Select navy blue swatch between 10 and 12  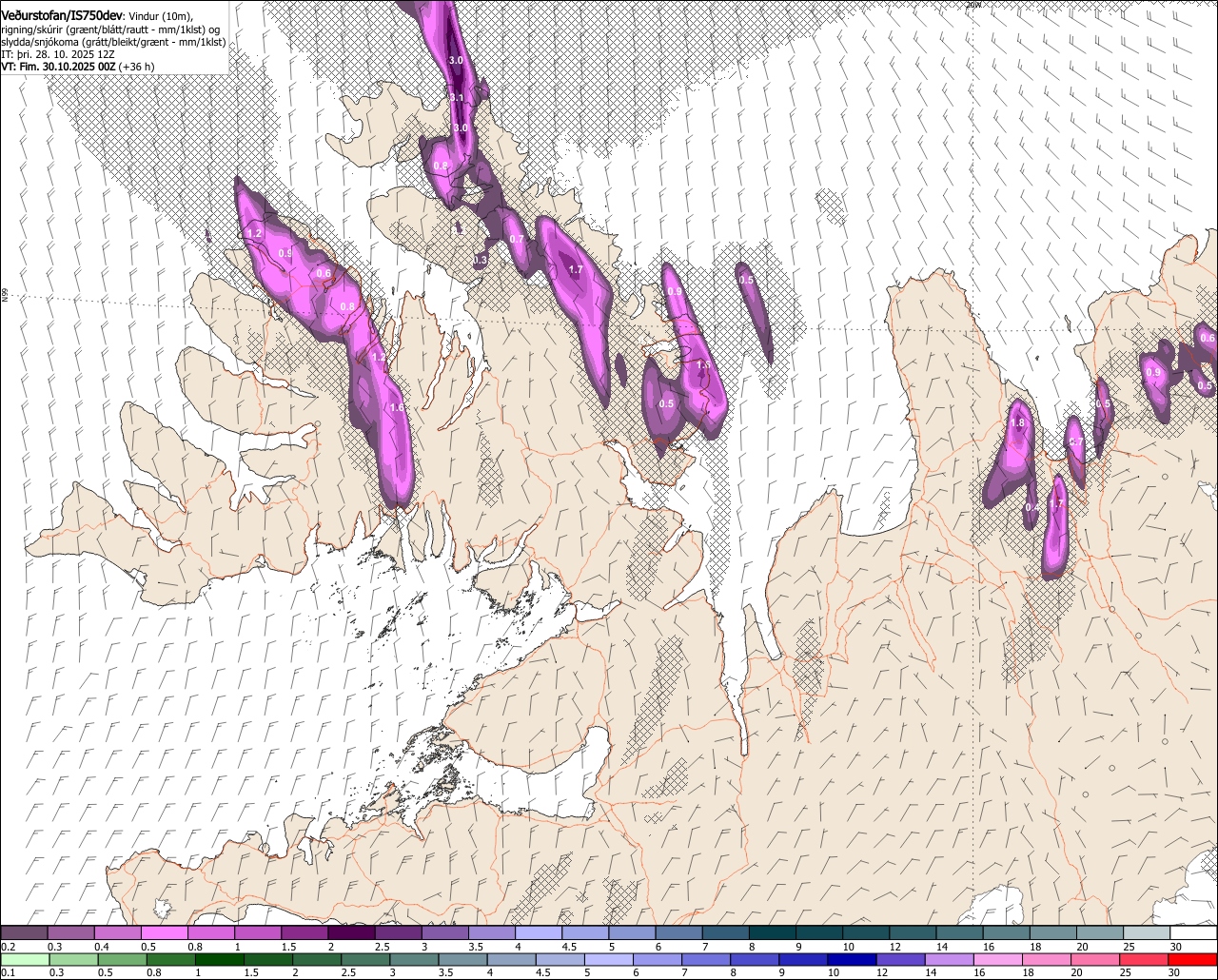click(x=853, y=959)
